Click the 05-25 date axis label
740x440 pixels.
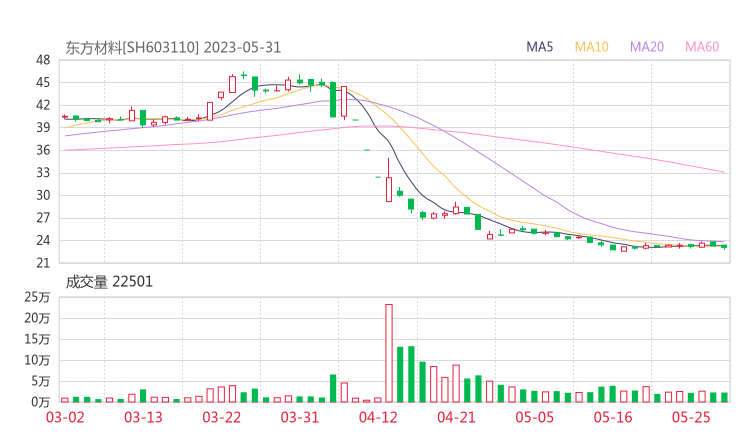coord(691,417)
